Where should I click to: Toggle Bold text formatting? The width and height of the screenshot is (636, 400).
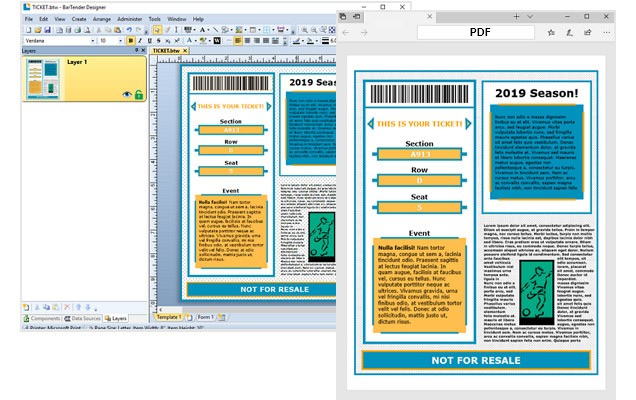pyautogui.click(x=132, y=42)
